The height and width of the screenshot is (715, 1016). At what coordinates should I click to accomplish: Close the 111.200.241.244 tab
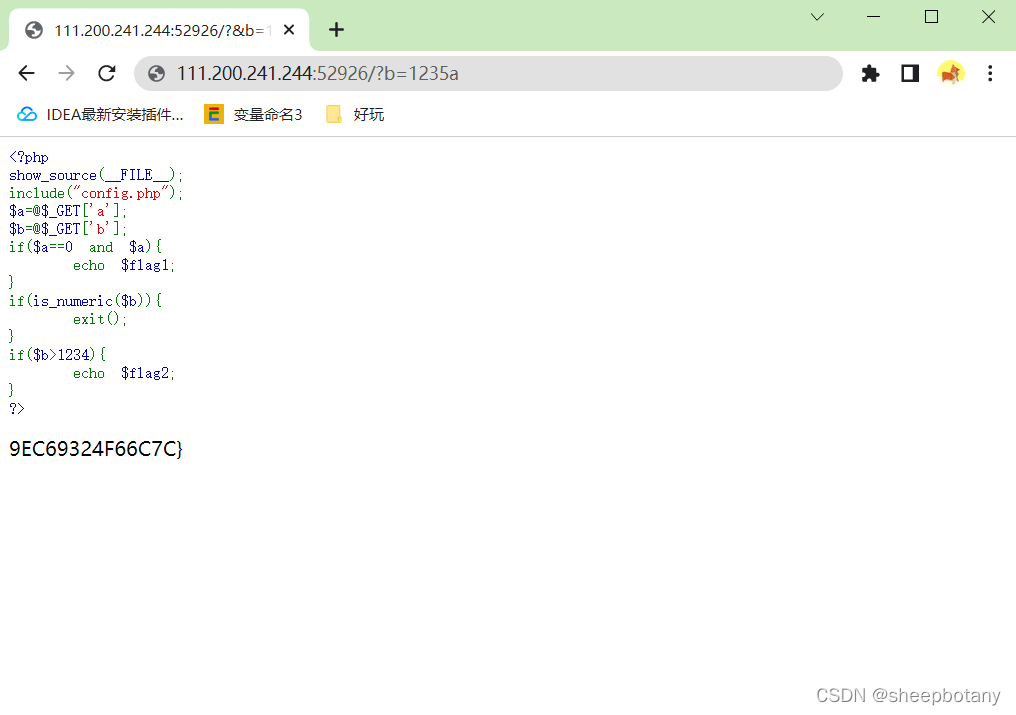pyautogui.click(x=289, y=30)
